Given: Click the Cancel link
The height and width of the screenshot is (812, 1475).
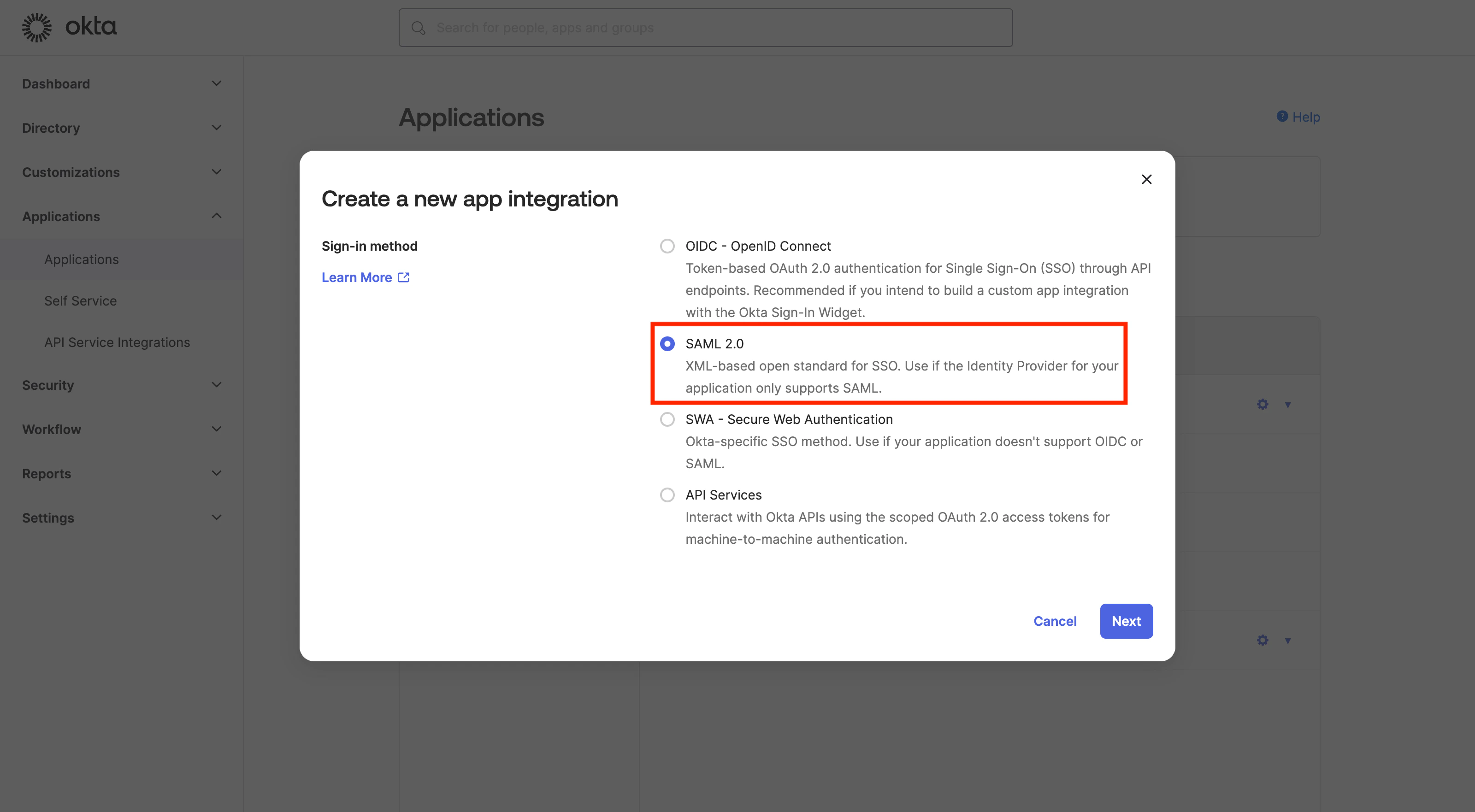Looking at the screenshot, I should pos(1055,621).
